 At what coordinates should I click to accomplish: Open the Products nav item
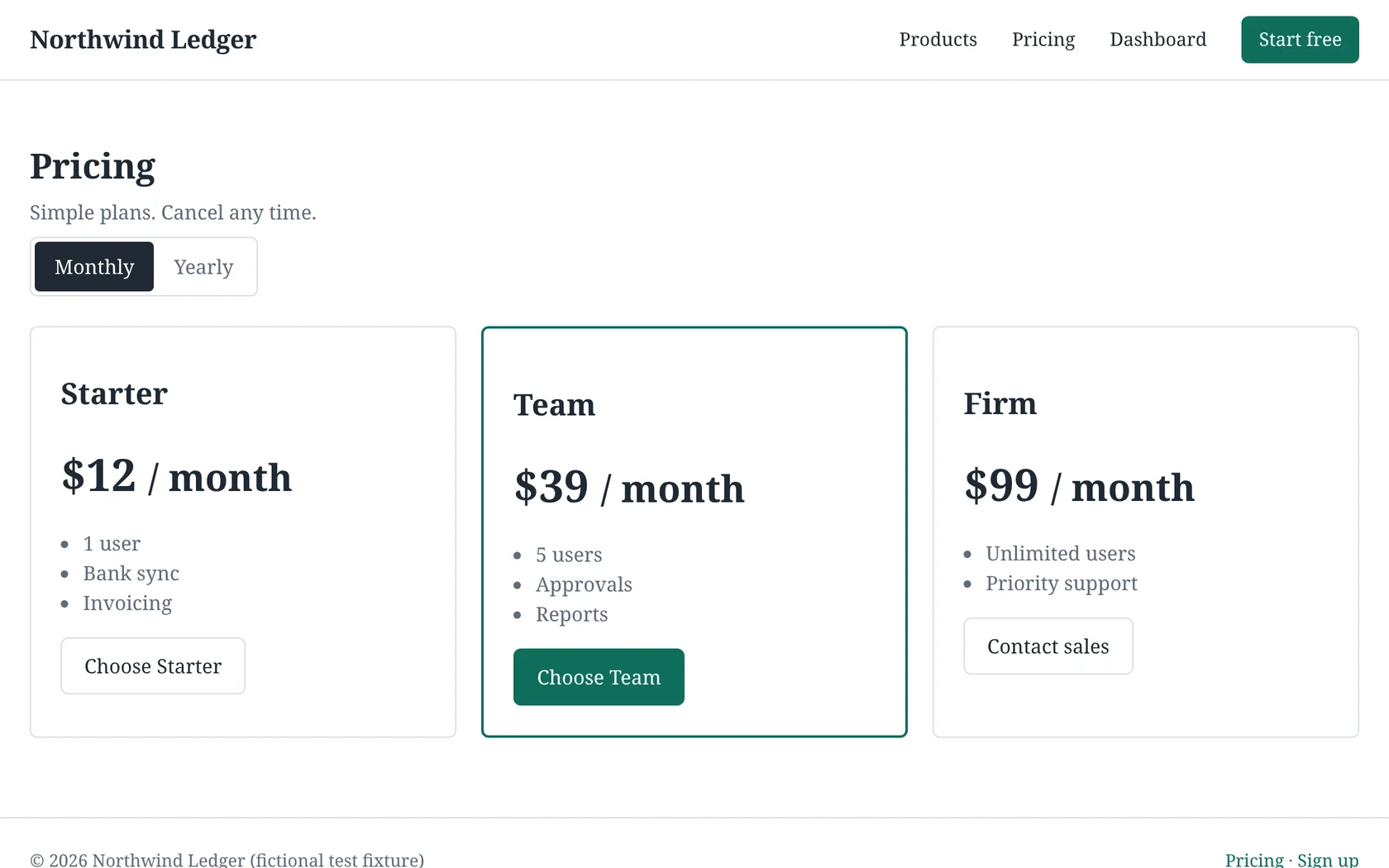(x=938, y=40)
